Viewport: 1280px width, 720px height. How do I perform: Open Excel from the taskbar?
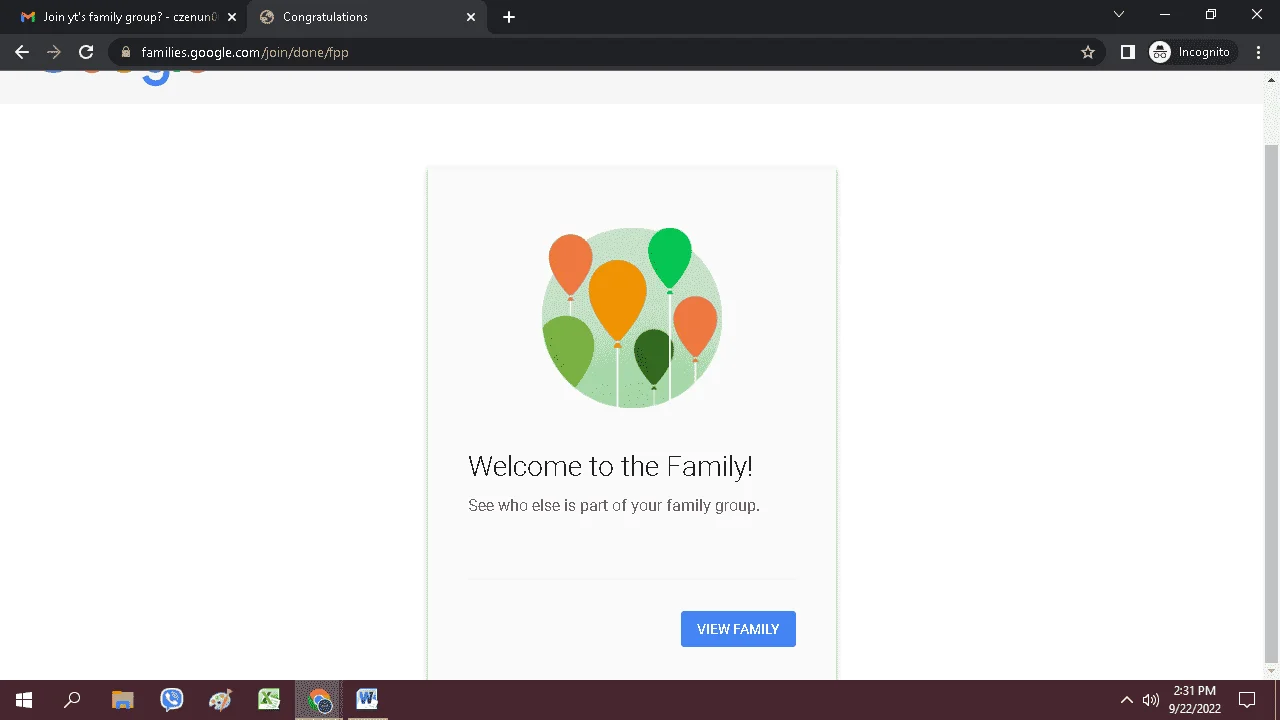(x=269, y=700)
